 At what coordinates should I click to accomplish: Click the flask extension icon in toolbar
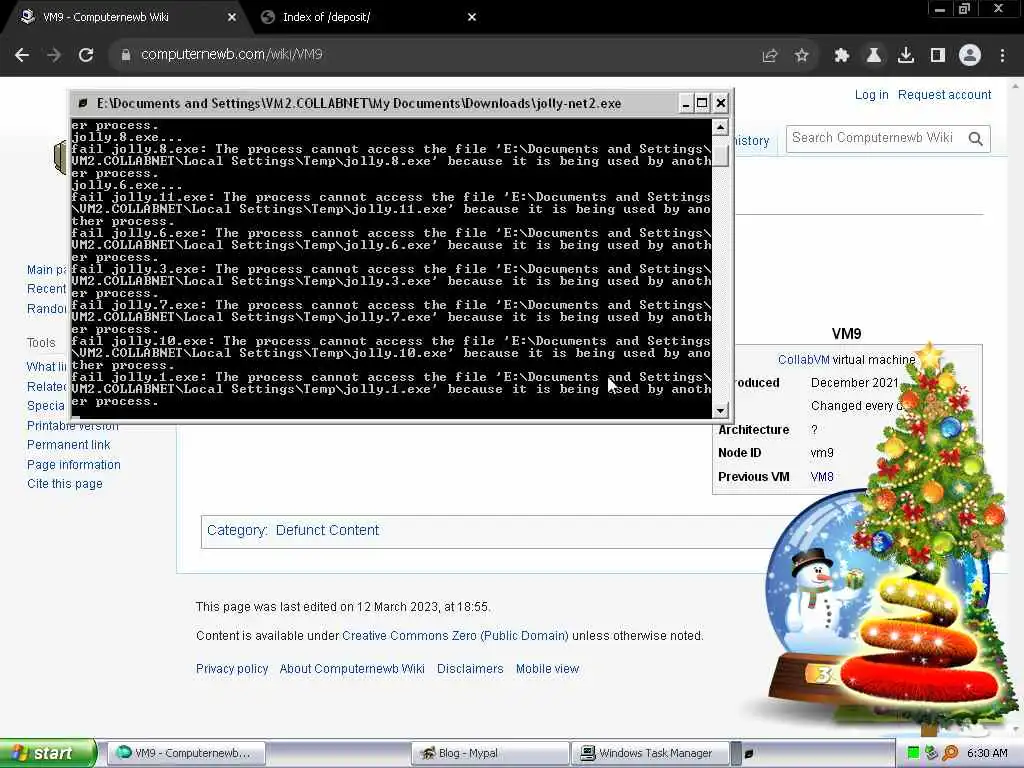point(874,56)
